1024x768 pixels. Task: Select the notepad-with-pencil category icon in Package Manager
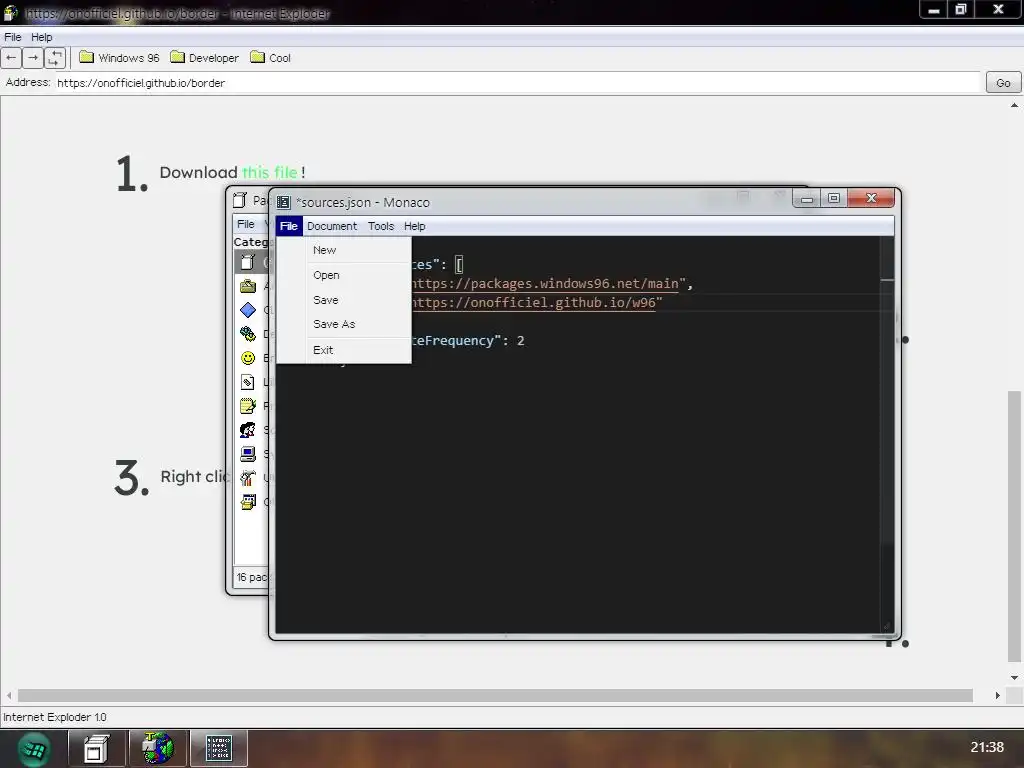pyautogui.click(x=248, y=406)
